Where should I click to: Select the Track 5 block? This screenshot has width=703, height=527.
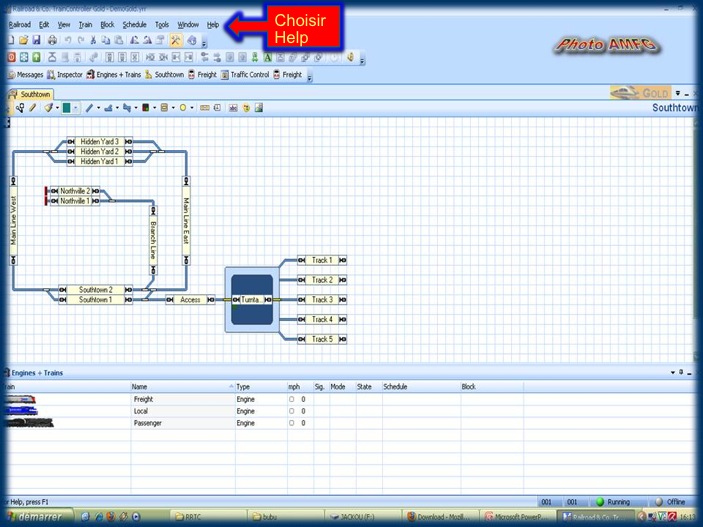[322, 339]
